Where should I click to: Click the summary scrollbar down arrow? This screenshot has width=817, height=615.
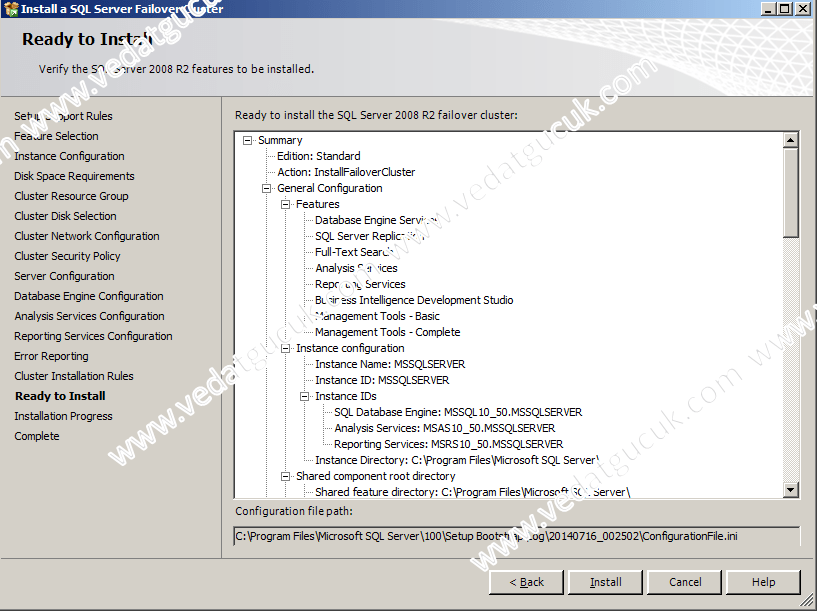coord(790,489)
